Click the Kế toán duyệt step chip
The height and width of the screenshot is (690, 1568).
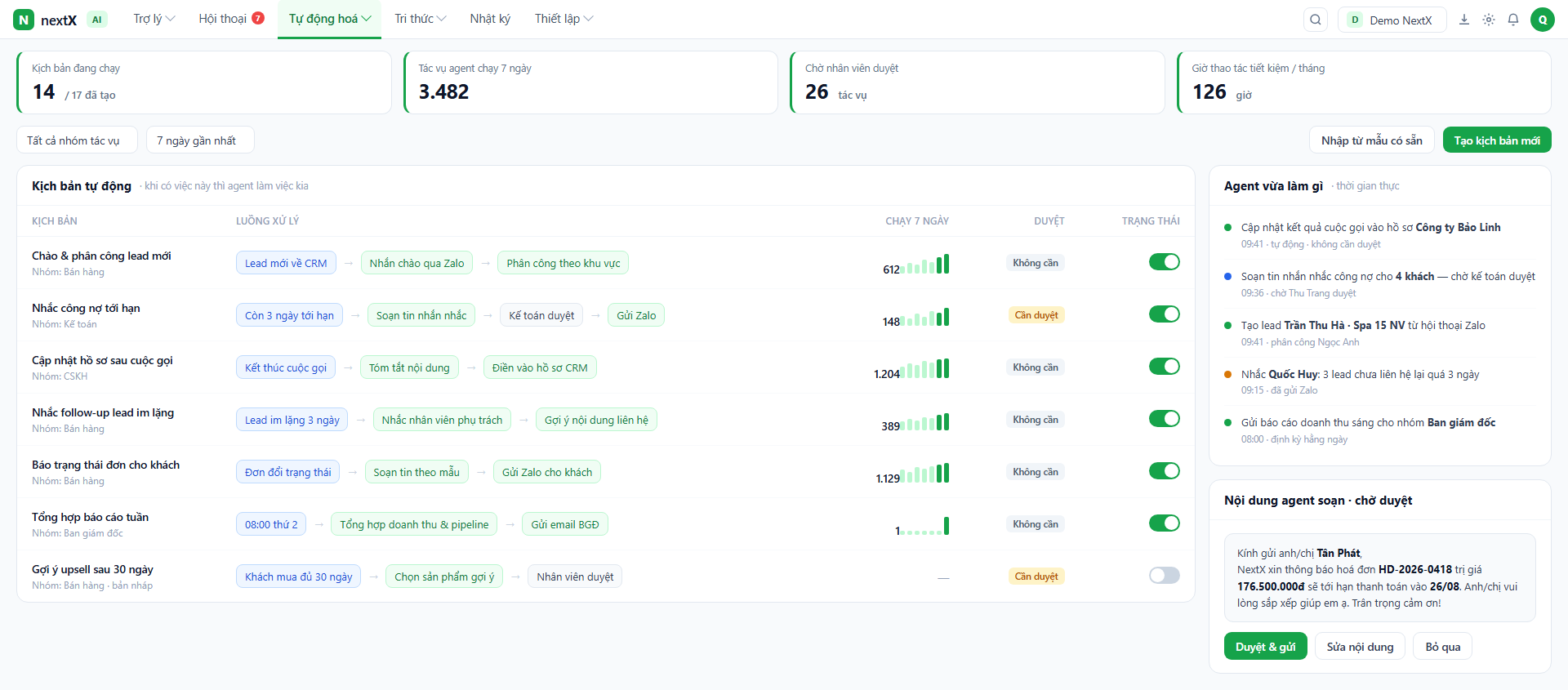coord(541,315)
